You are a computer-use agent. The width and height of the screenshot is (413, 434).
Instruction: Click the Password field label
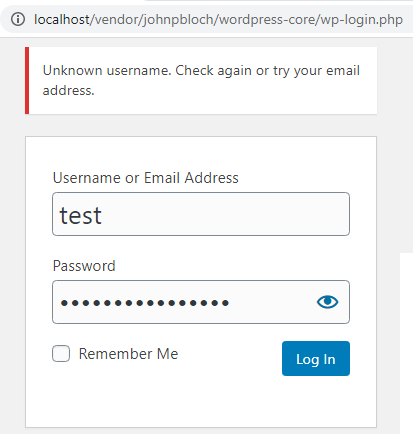click(84, 266)
